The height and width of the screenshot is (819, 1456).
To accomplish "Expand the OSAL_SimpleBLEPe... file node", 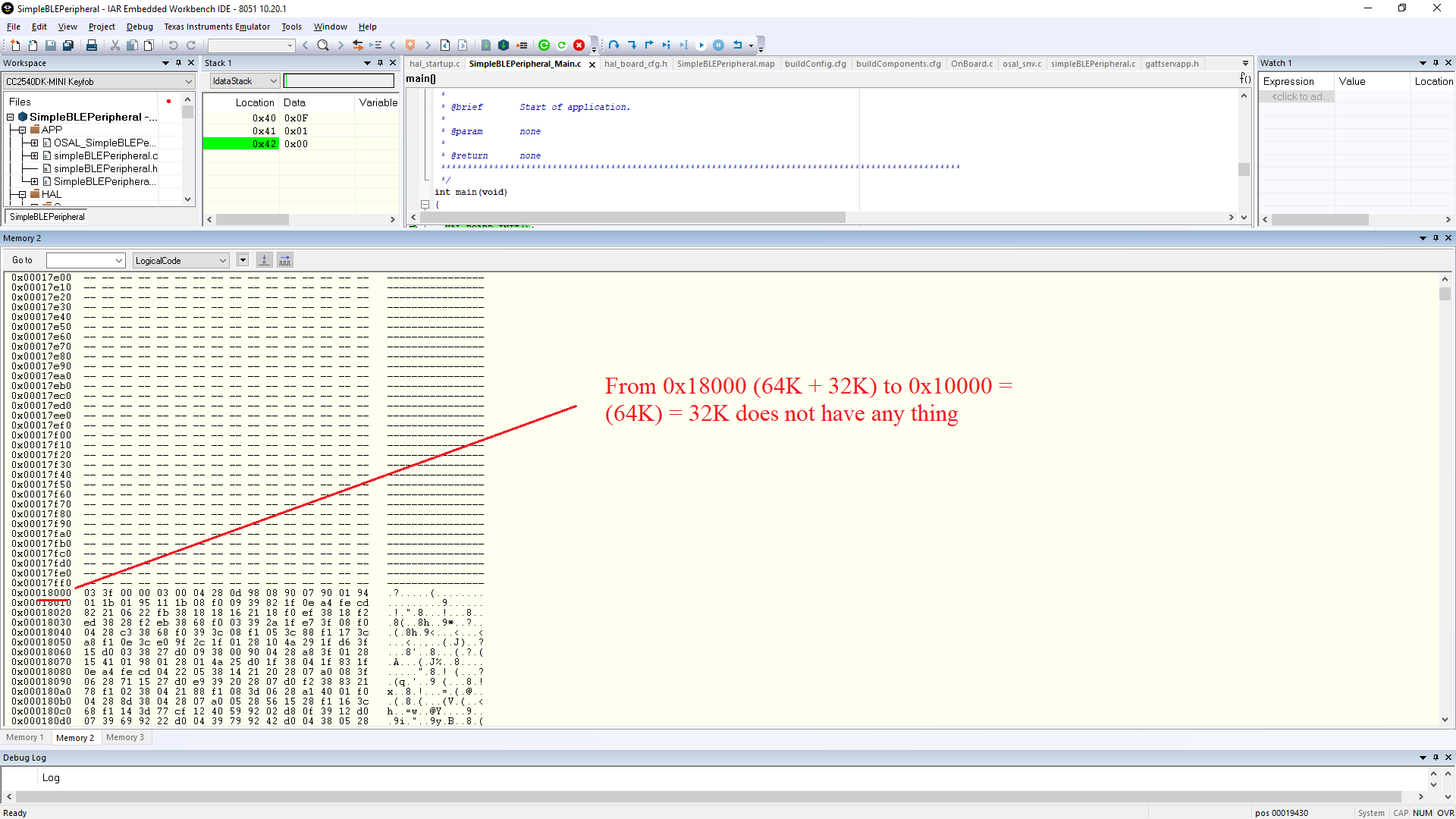I will coord(35,143).
